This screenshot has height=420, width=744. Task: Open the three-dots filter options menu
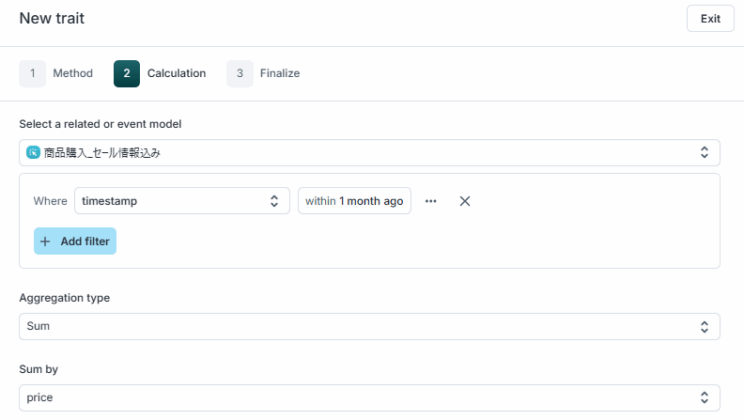[x=430, y=201]
